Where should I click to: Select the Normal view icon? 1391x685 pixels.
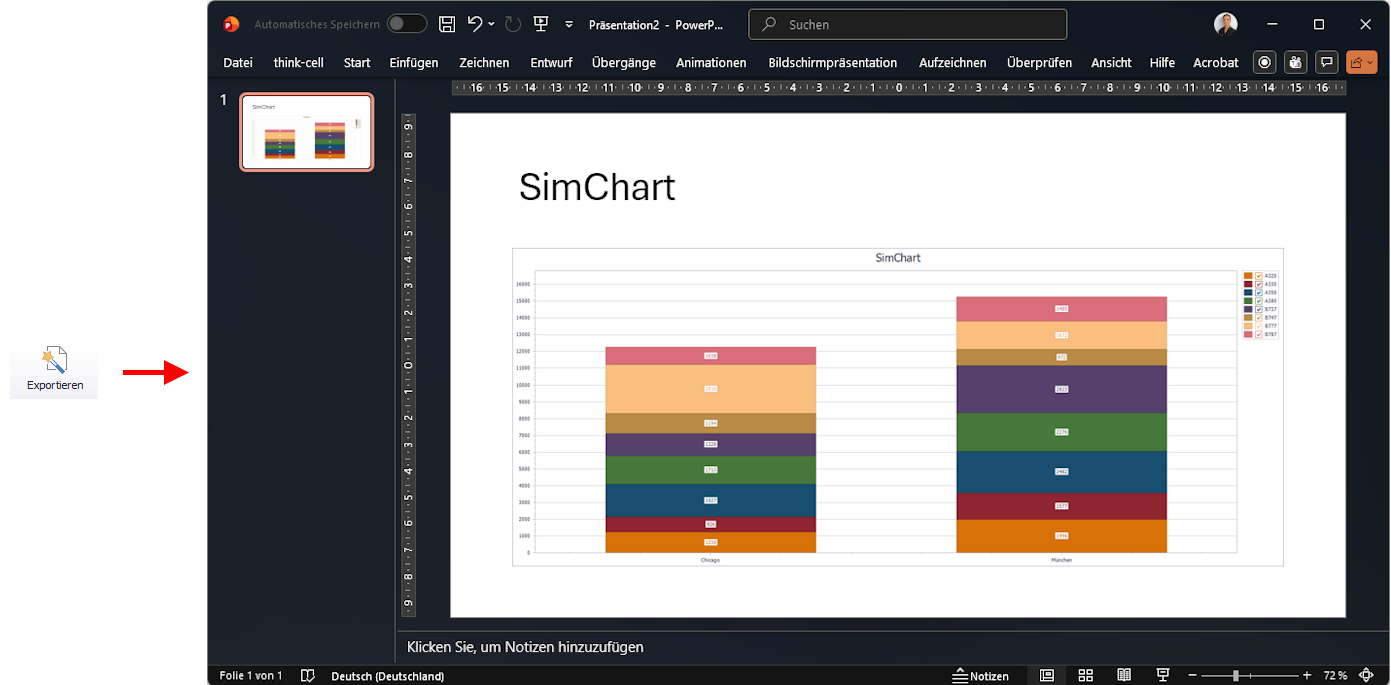[x=1047, y=675]
